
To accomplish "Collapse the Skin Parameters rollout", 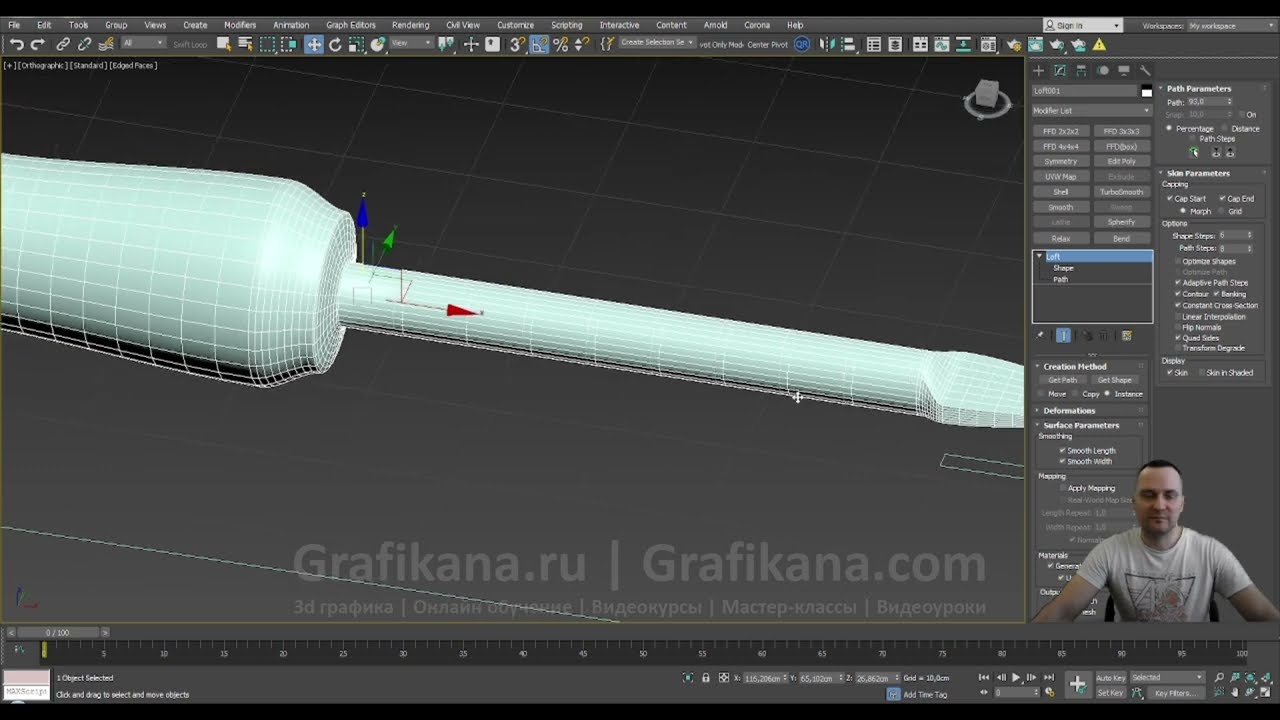I will pyautogui.click(x=1198, y=173).
